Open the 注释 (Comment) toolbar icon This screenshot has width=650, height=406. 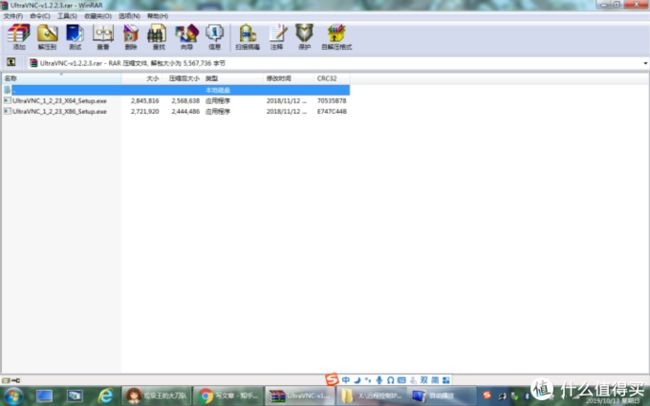coord(276,36)
